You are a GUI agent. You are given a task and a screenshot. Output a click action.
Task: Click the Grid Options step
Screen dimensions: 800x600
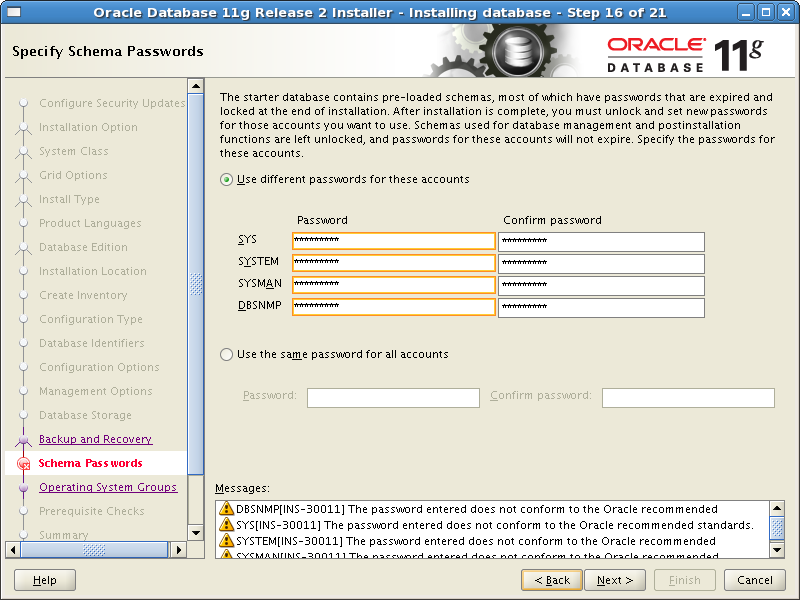point(73,175)
